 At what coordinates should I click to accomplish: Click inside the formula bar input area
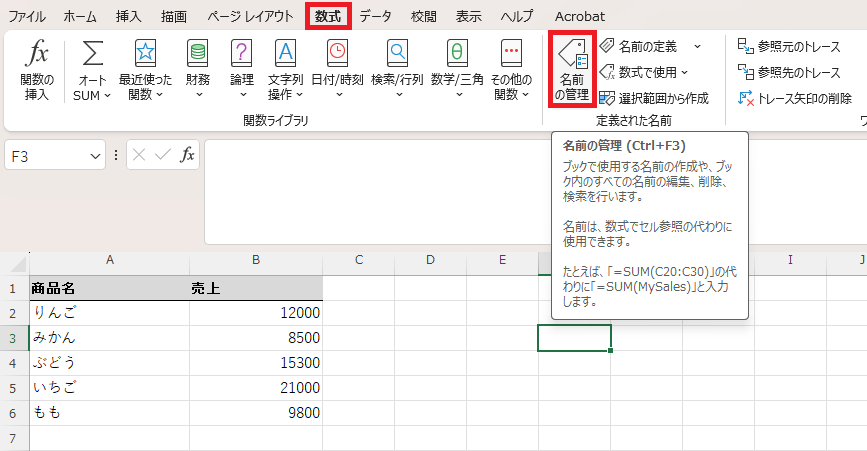point(378,192)
